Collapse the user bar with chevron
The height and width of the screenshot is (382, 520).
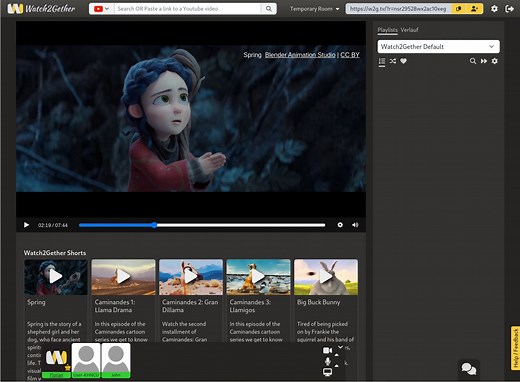pos(340,347)
